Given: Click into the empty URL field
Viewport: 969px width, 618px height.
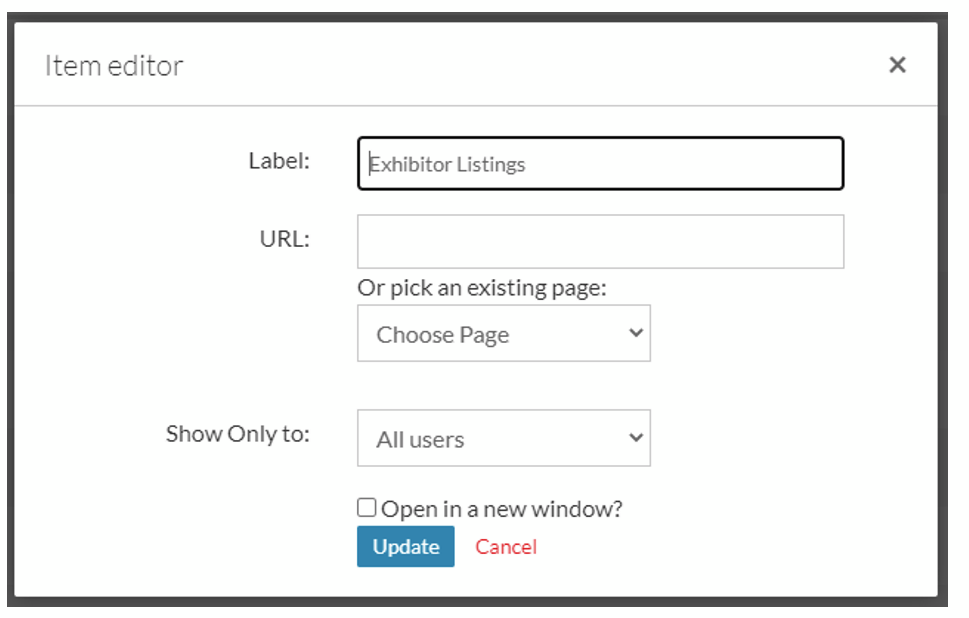Looking at the screenshot, I should pyautogui.click(x=600, y=242).
